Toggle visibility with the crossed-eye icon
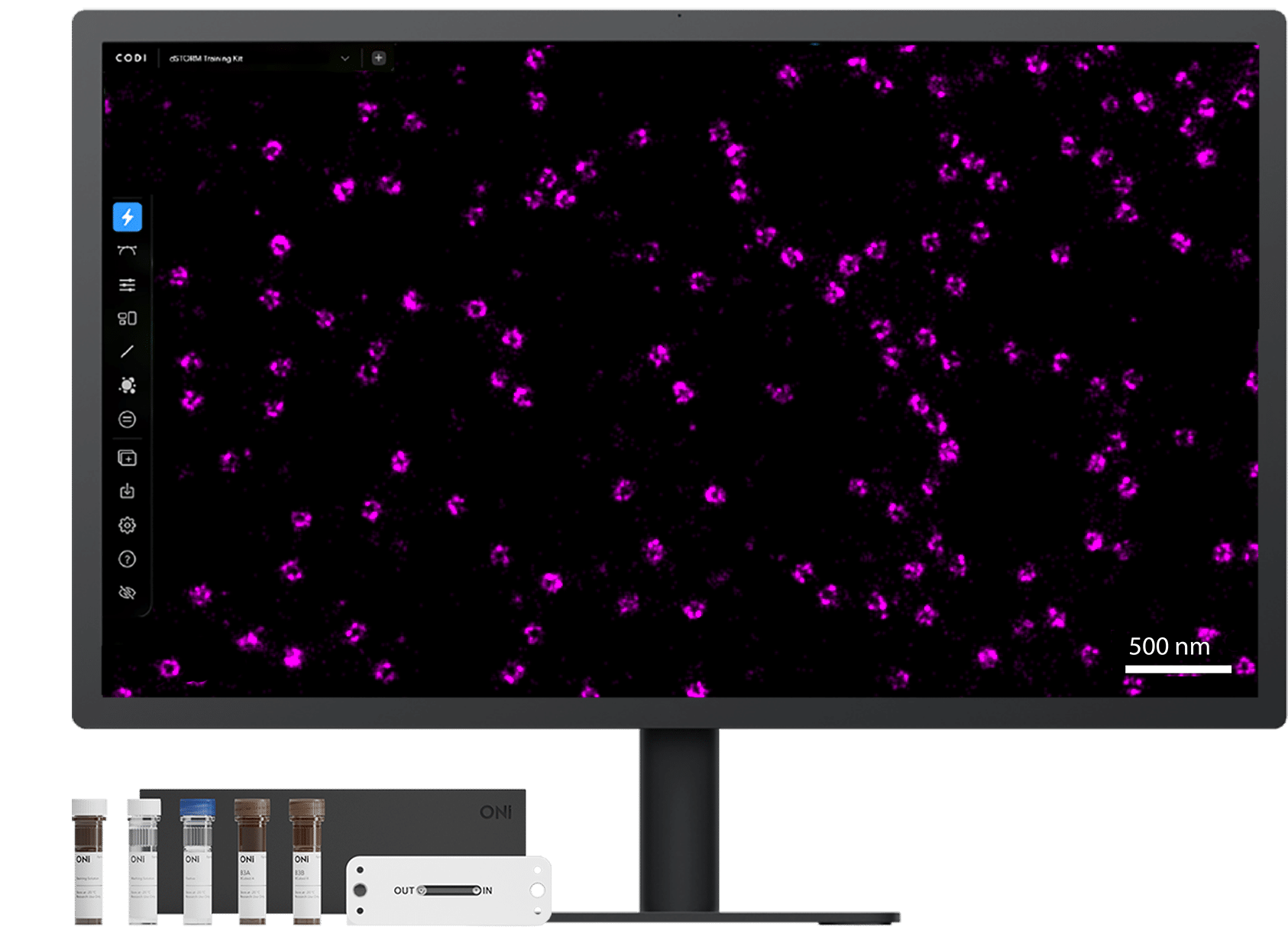Screen dimensions: 1288x937 pyautogui.click(x=128, y=593)
